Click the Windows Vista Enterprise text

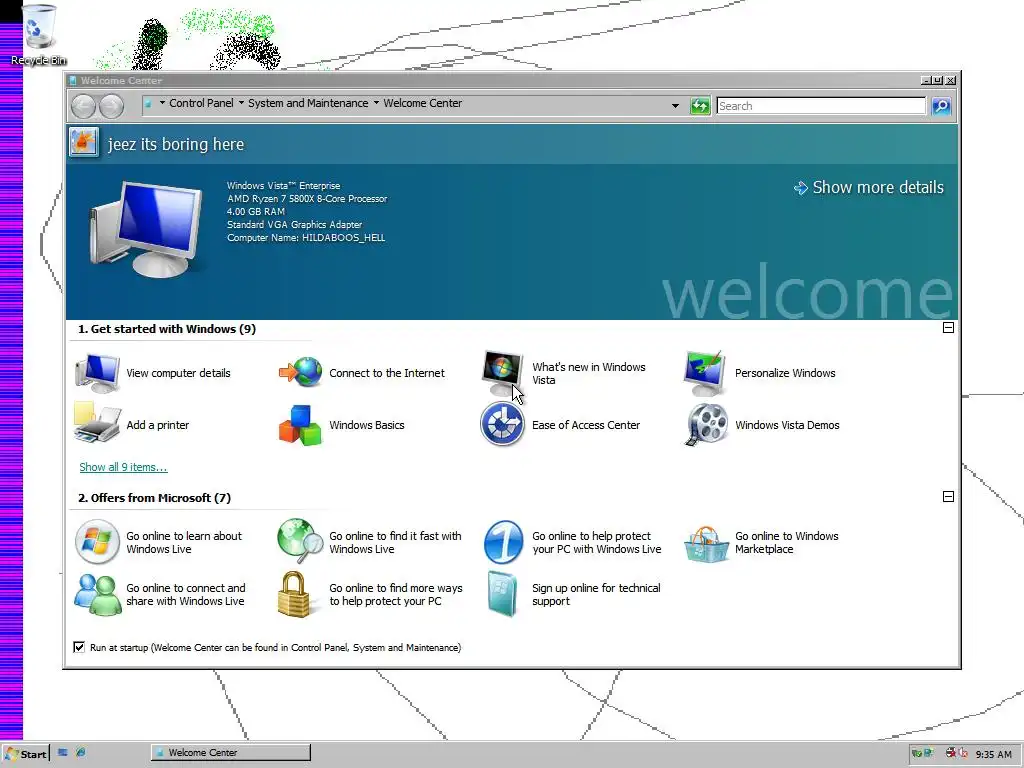click(283, 185)
